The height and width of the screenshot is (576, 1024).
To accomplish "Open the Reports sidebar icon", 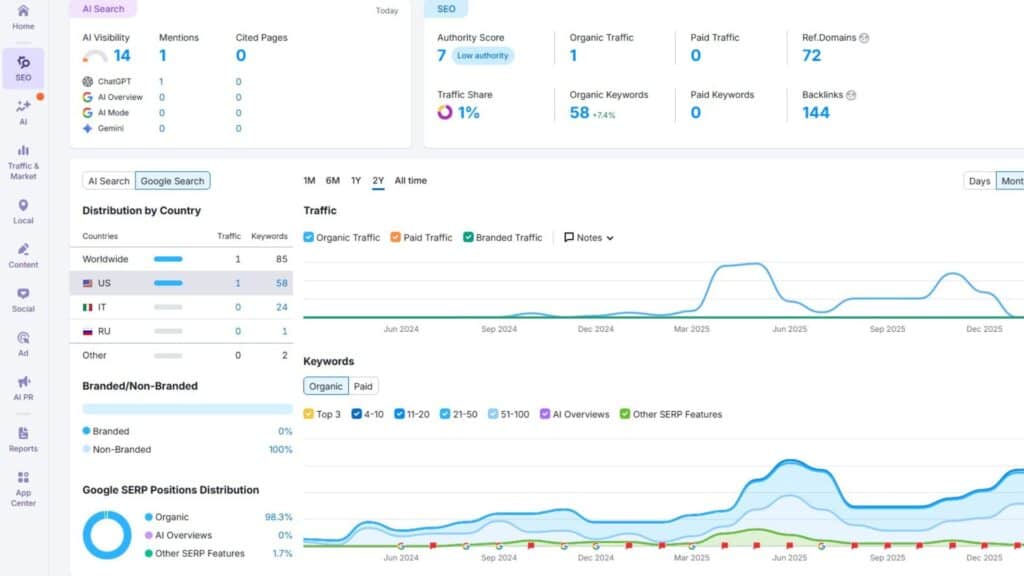I will click(23, 438).
